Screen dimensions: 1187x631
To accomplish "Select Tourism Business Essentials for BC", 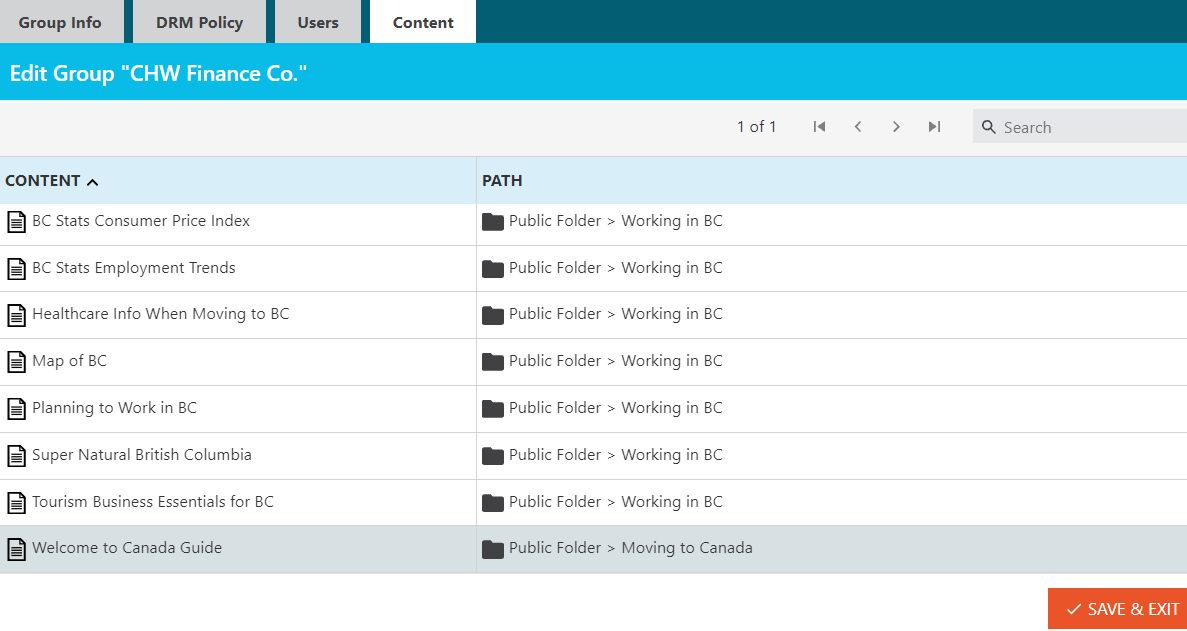I will pyautogui.click(x=153, y=502).
